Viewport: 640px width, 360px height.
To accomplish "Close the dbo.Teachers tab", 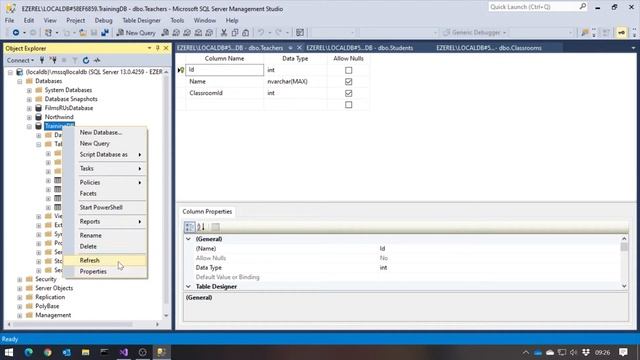I will pyautogui.click(x=299, y=48).
